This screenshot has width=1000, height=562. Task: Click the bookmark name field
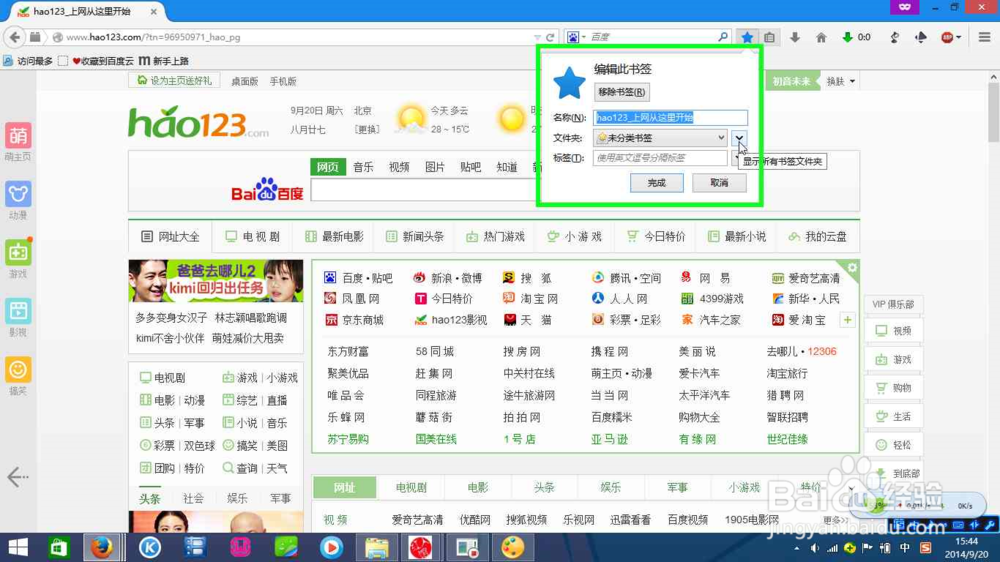[670, 117]
